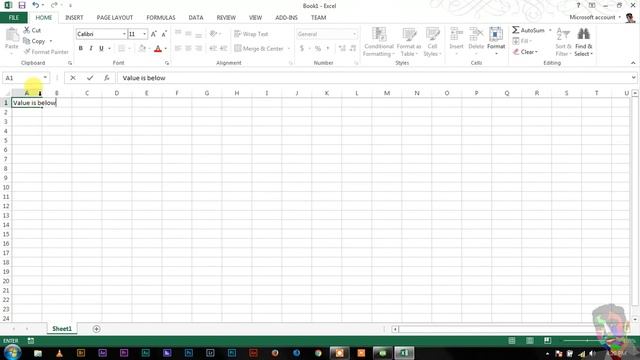Open Excel Help question mark
640x360 pixels.
tap(578, 5)
